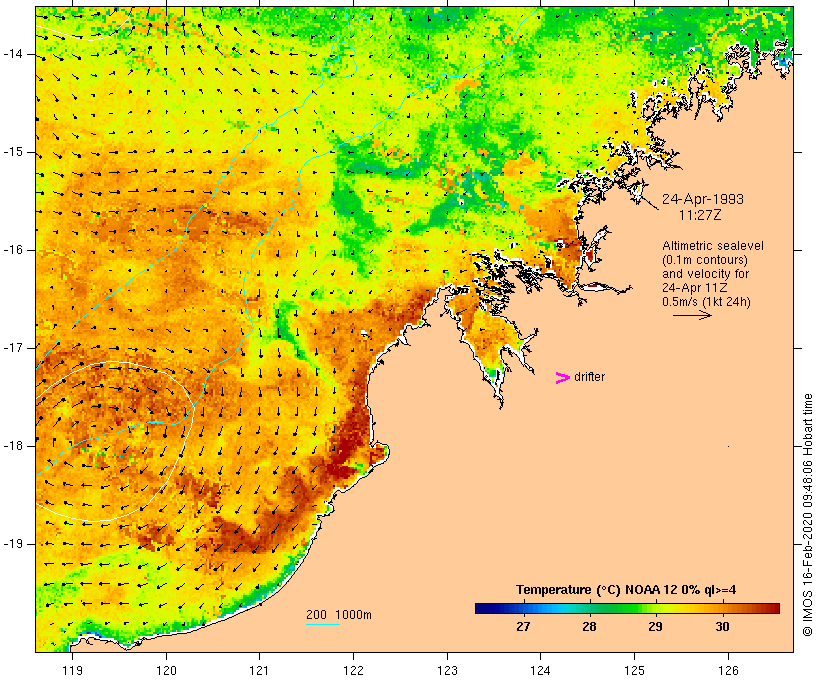Click the text "0.5m/s (1kt 24h)"
820x680 pixels.
(706, 302)
